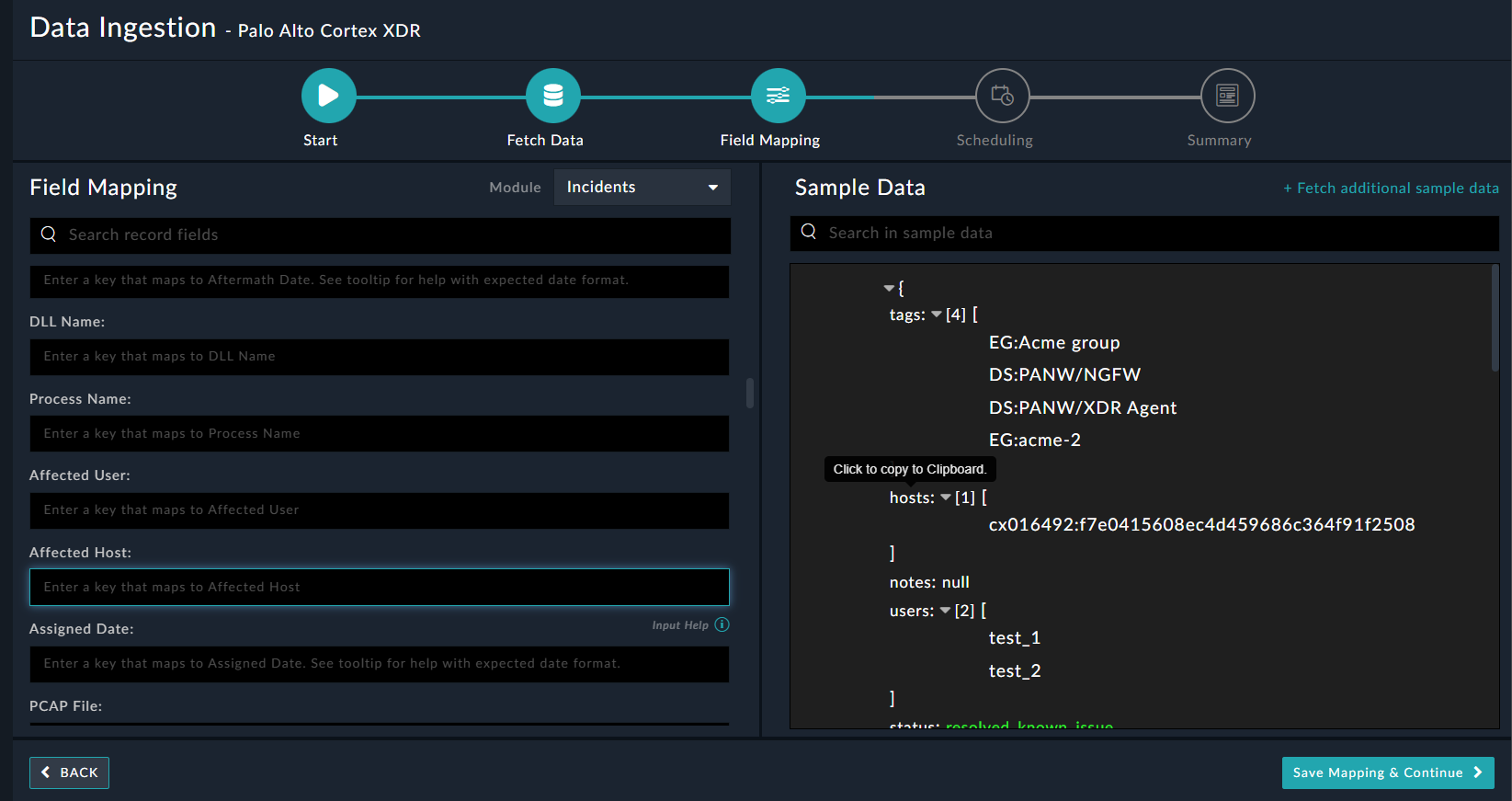Collapse the users array node
This screenshot has width=1512, height=801.
[x=945, y=611]
